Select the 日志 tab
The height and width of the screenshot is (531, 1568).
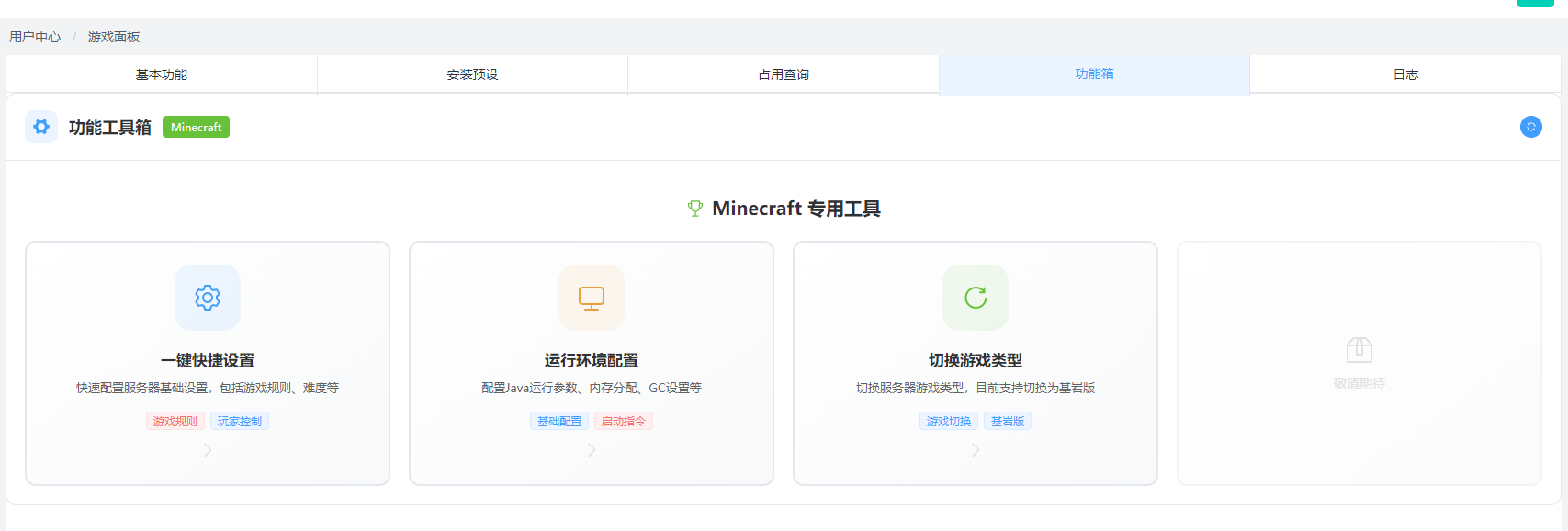click(x=1405, y=74)
